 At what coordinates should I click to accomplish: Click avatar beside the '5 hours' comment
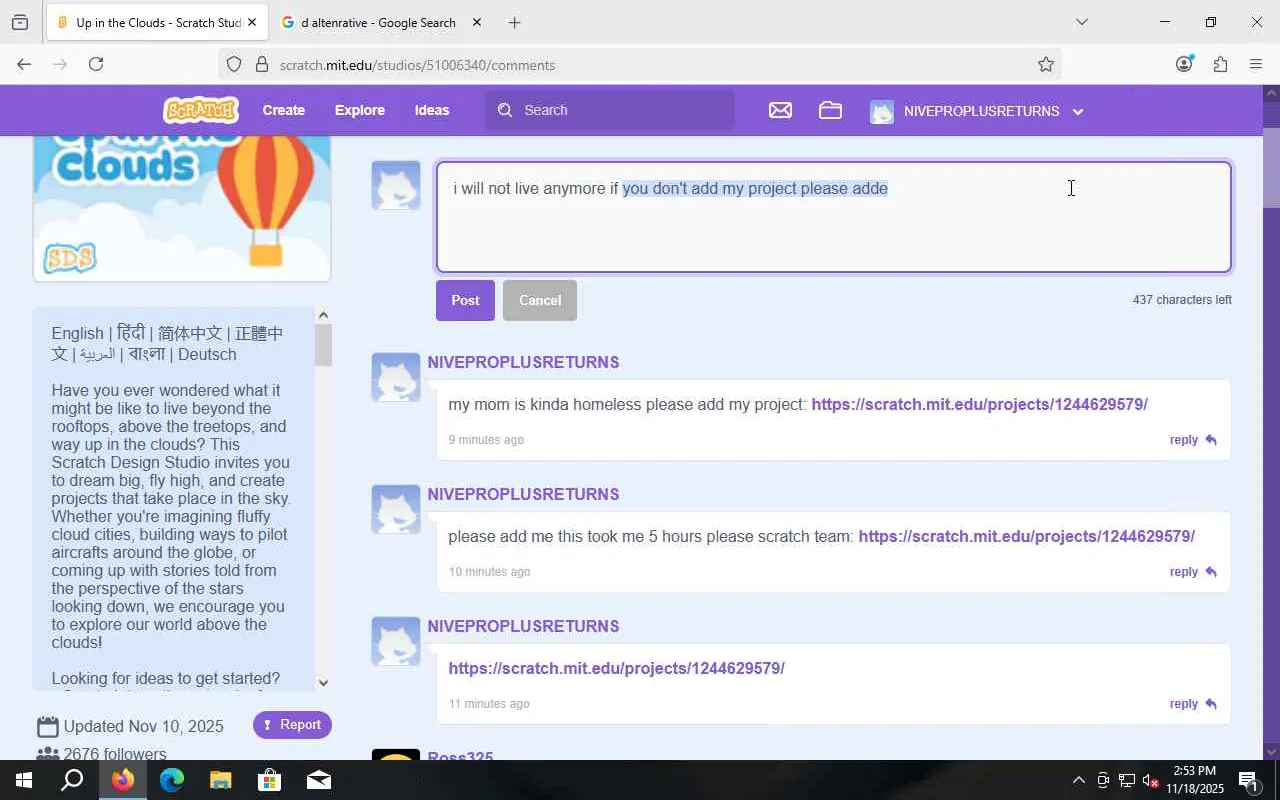tap(396, 509)
